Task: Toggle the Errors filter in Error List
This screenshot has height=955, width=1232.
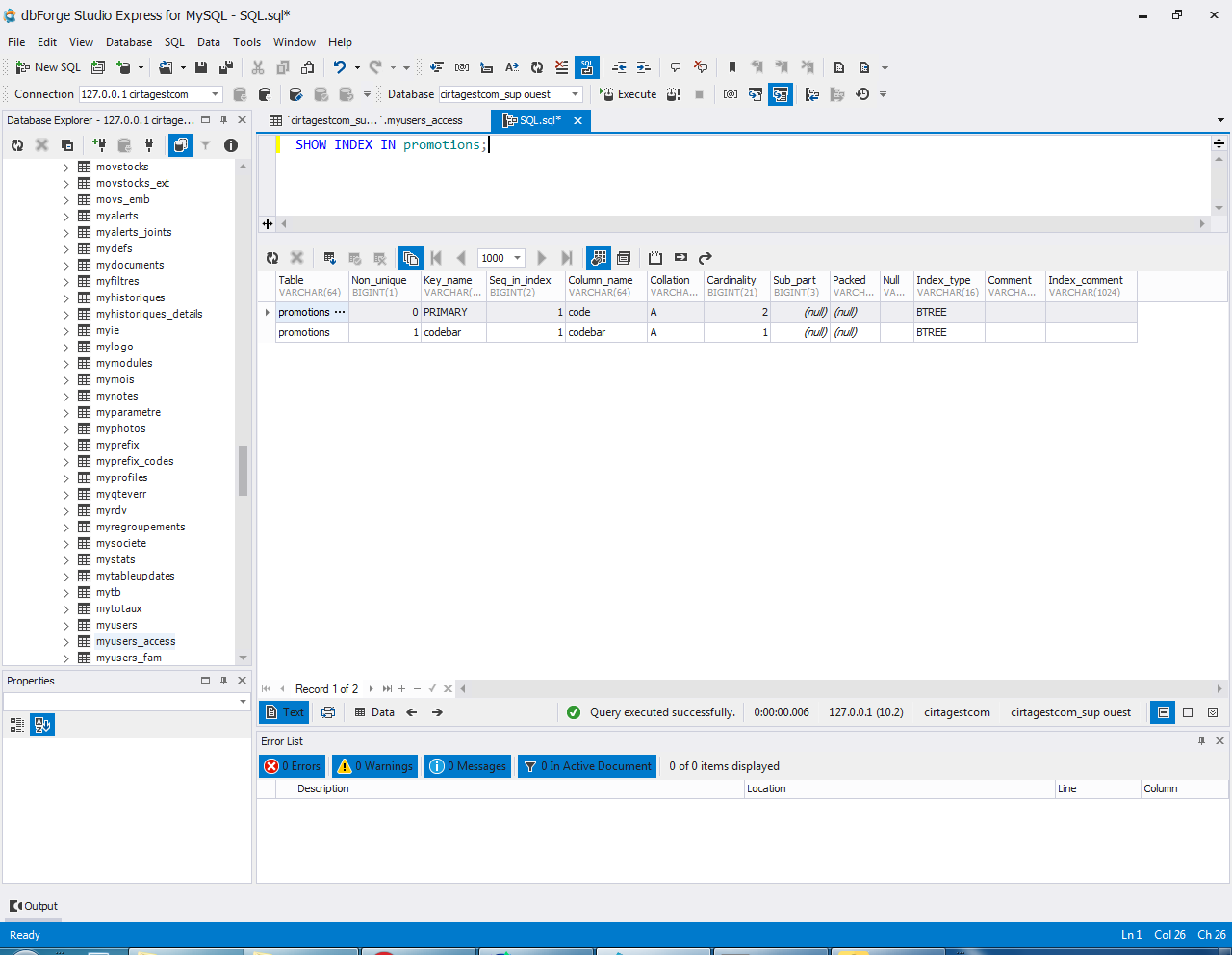Action: coord(294,766)
